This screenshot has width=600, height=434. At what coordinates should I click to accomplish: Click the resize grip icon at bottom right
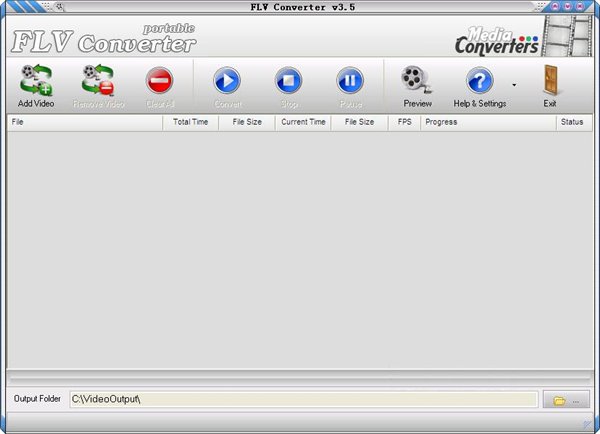587,424
